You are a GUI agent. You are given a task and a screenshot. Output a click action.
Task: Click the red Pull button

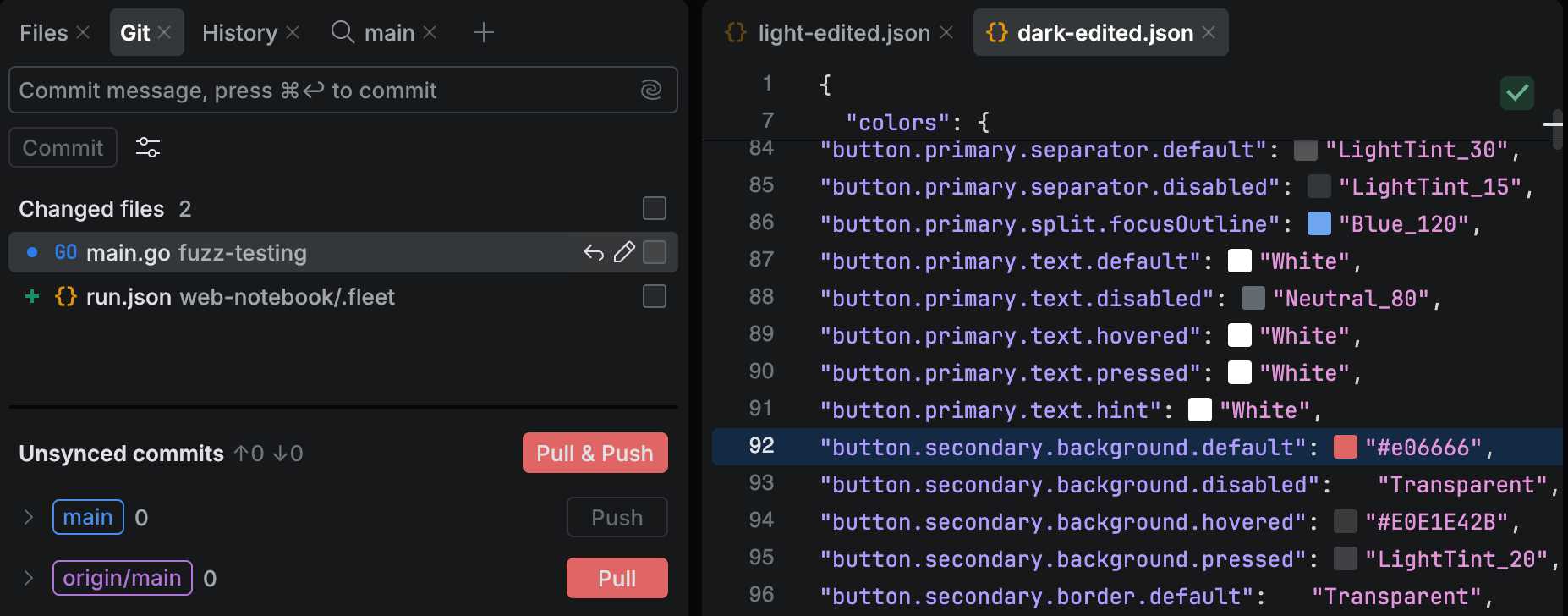(x=617, y=578)
